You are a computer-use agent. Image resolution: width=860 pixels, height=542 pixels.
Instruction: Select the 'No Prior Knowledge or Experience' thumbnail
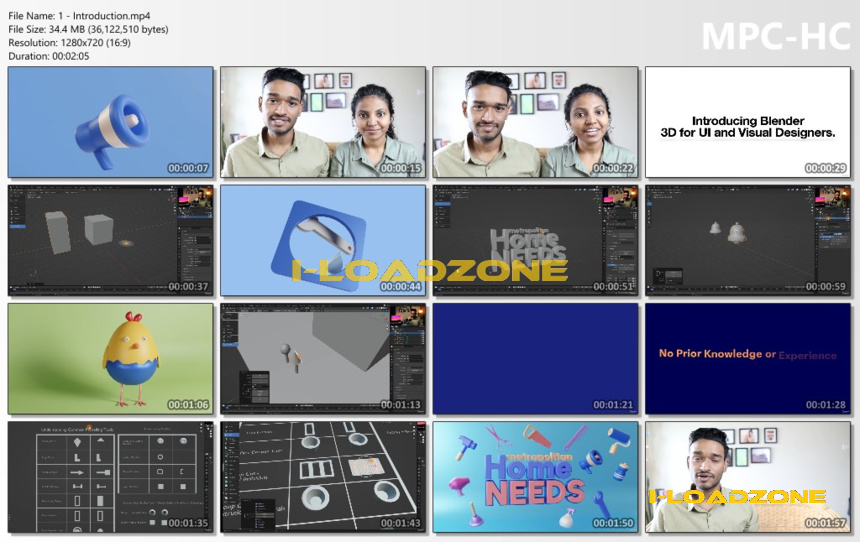pyautogui.click(x=748, y=359)
